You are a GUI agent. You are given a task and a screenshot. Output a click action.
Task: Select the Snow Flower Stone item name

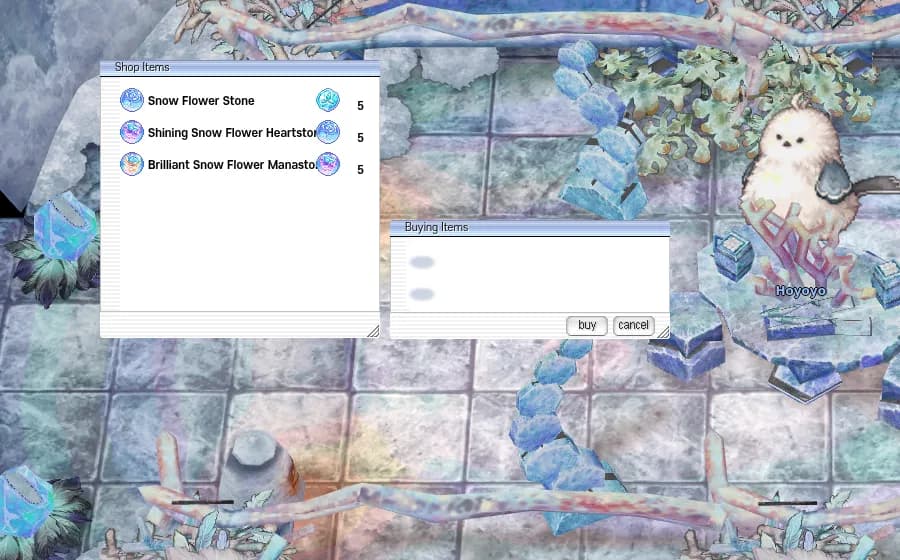(201, 100)
